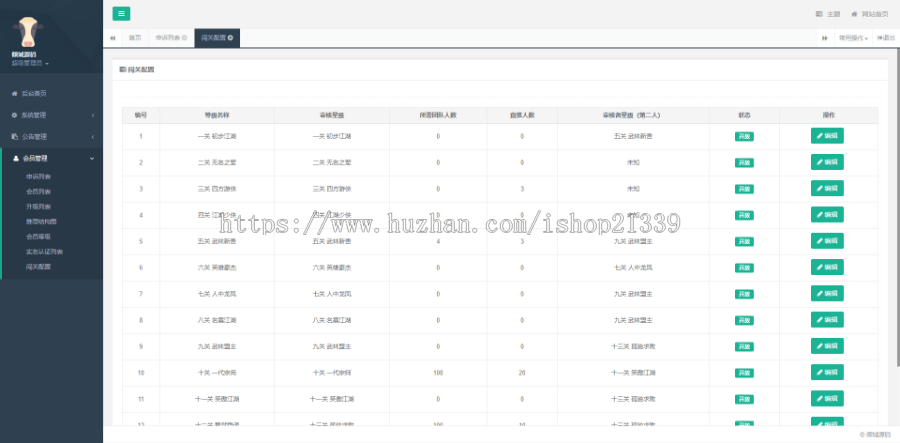Switch to the 申诉列表 tab
The width and height of the screenshot is (900, 443).
pos(171,38)
